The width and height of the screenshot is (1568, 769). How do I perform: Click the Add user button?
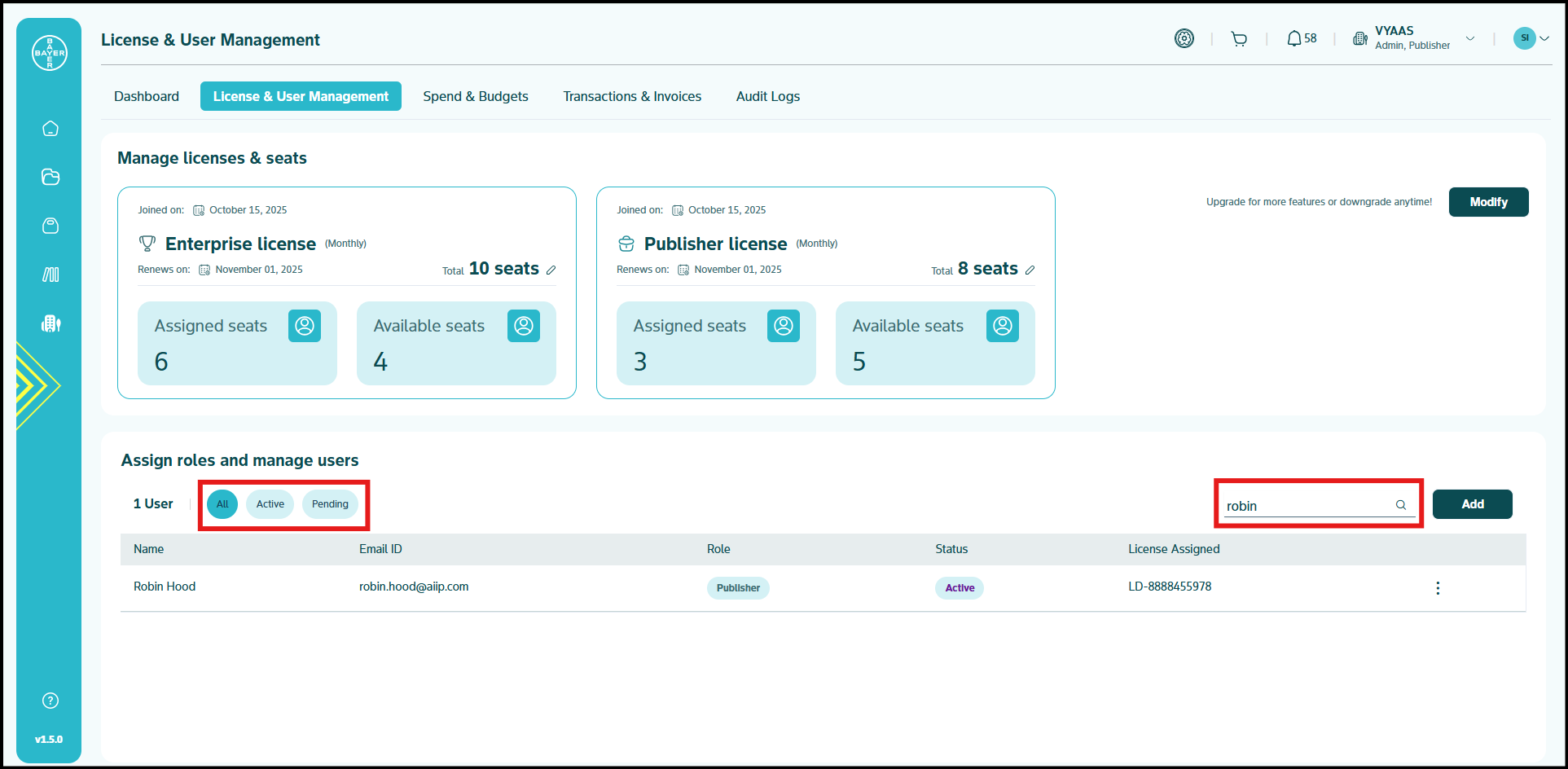click(x=1472, y=504)
